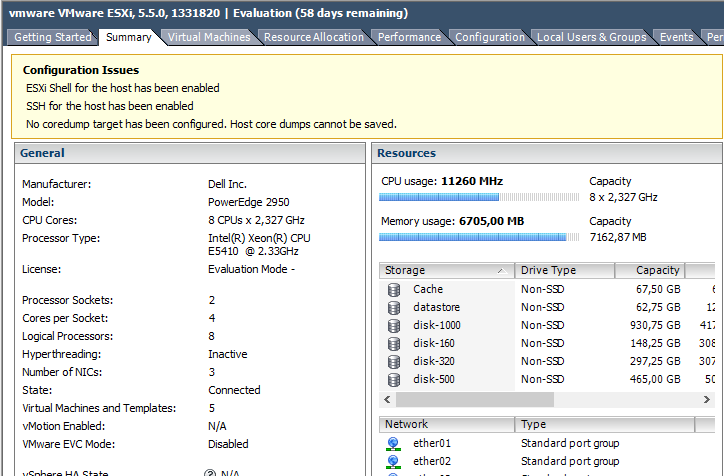724x476 pixels.
Task: Open the Virtual Machines tab
Action: [x=209, y=37]
